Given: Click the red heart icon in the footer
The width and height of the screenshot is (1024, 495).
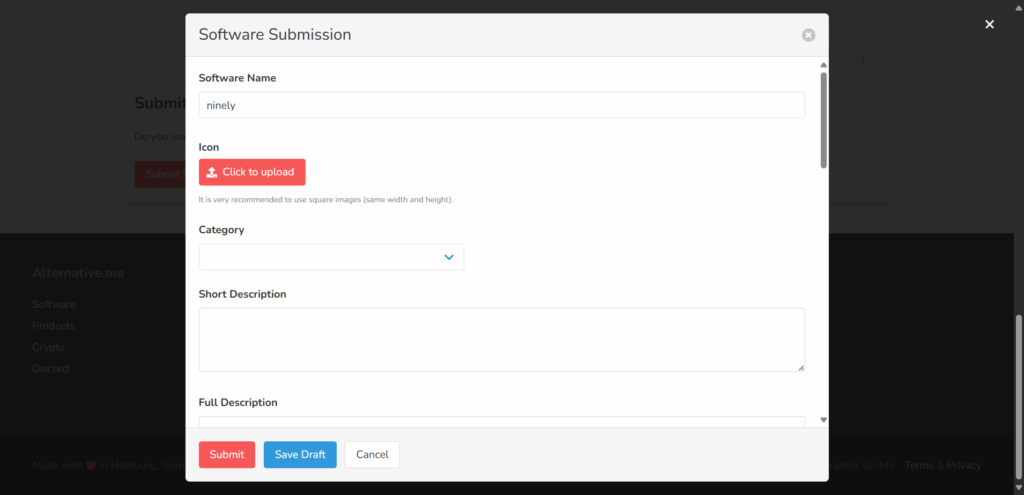Looking at the screenshot, I should (91, 466).
